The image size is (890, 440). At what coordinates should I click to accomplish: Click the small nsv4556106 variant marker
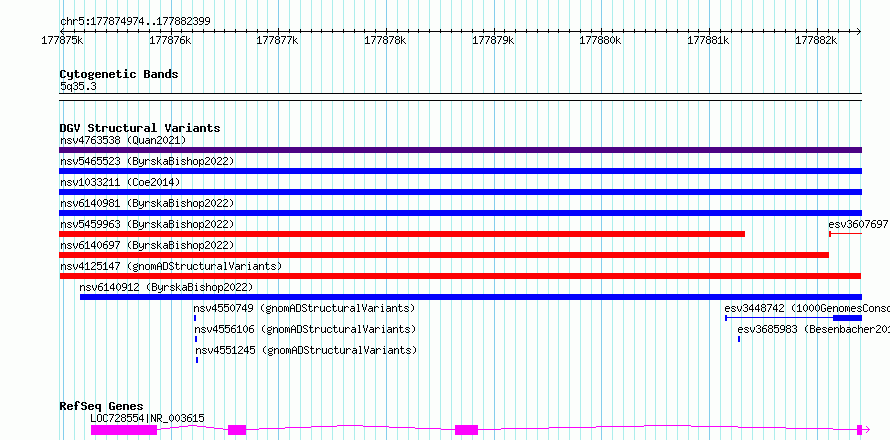coord(196,339)
